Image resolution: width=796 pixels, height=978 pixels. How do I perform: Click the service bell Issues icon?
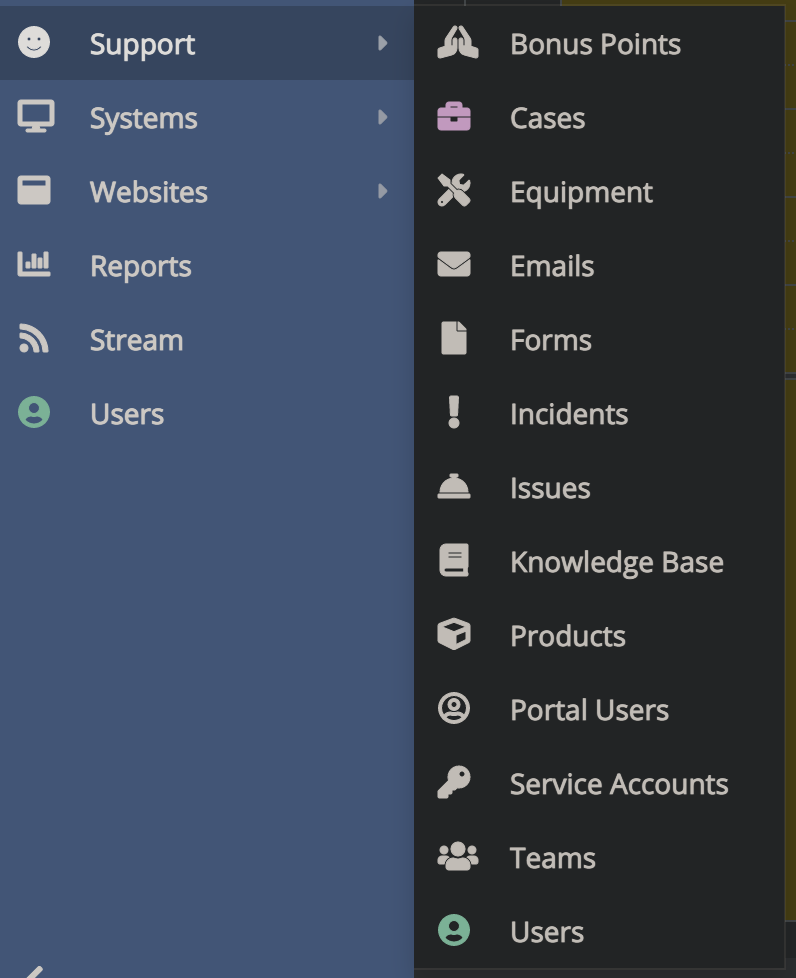pyautogui.click(x=454, y=488)
